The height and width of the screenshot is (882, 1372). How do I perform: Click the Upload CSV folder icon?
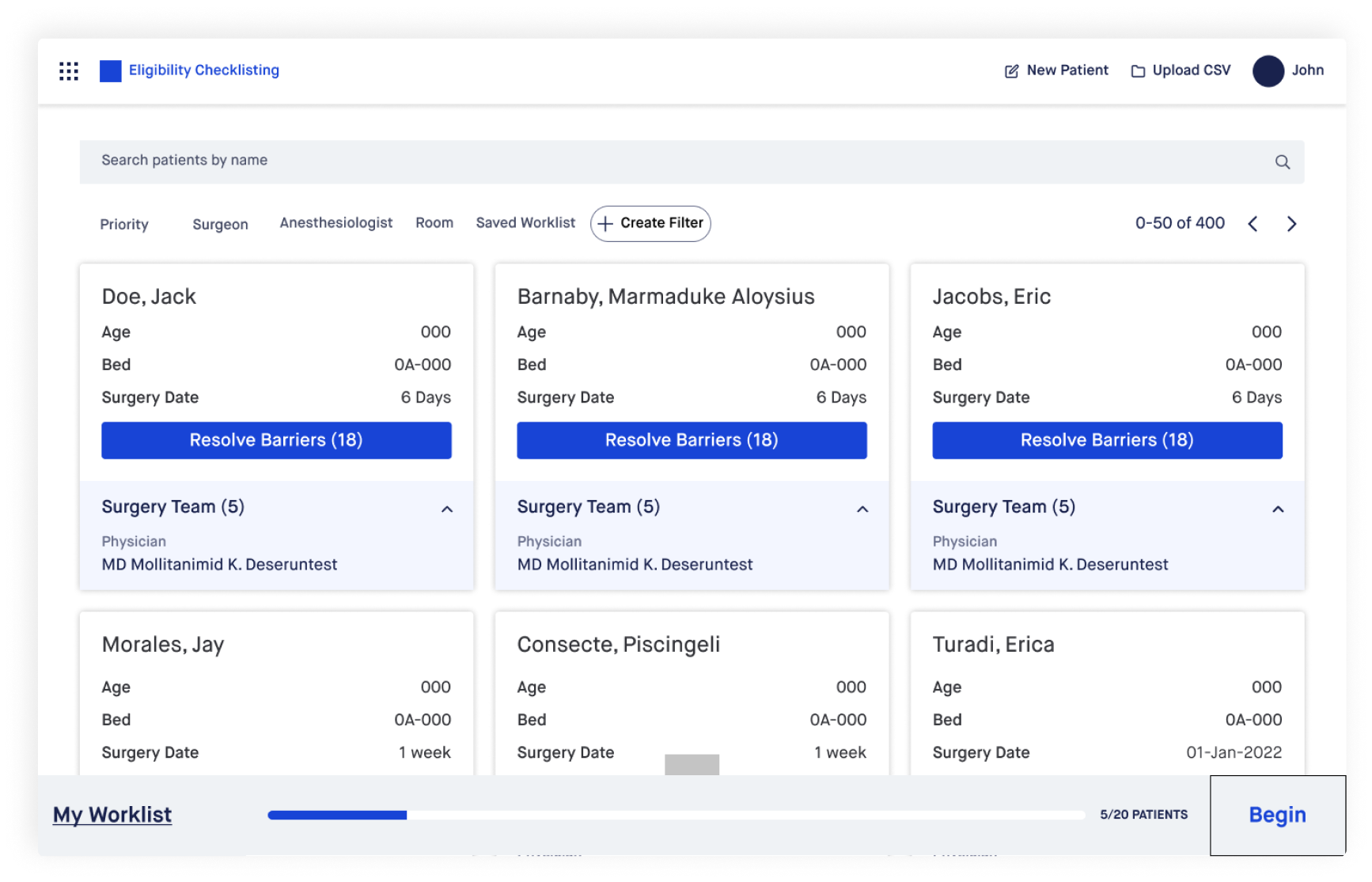tap(1138, 71)
